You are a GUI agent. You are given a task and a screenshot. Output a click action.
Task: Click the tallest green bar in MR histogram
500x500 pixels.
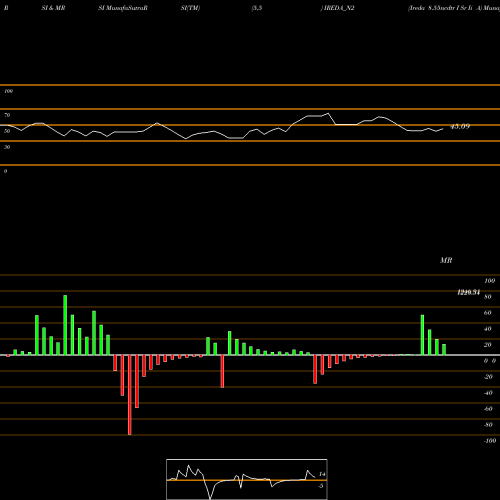pos(65,325)
